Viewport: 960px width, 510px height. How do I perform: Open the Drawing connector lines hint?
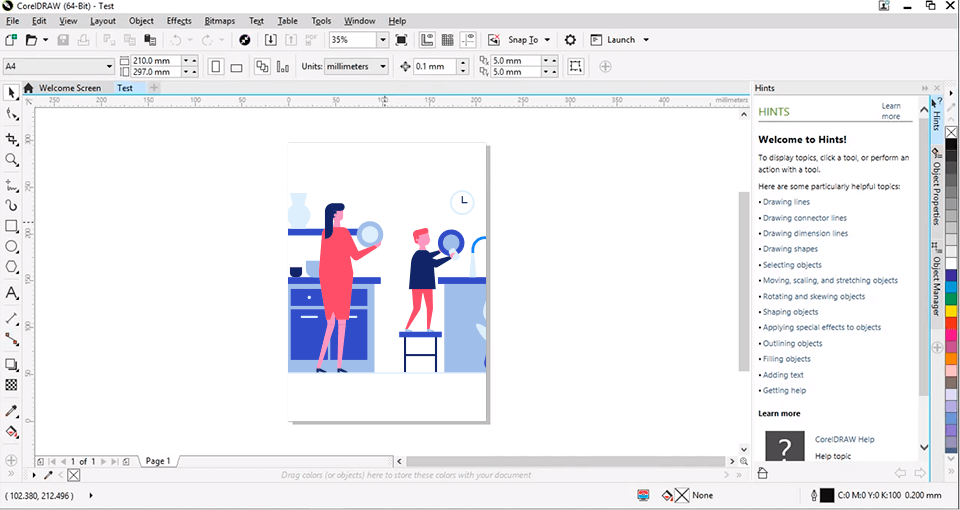coord(804,218)
